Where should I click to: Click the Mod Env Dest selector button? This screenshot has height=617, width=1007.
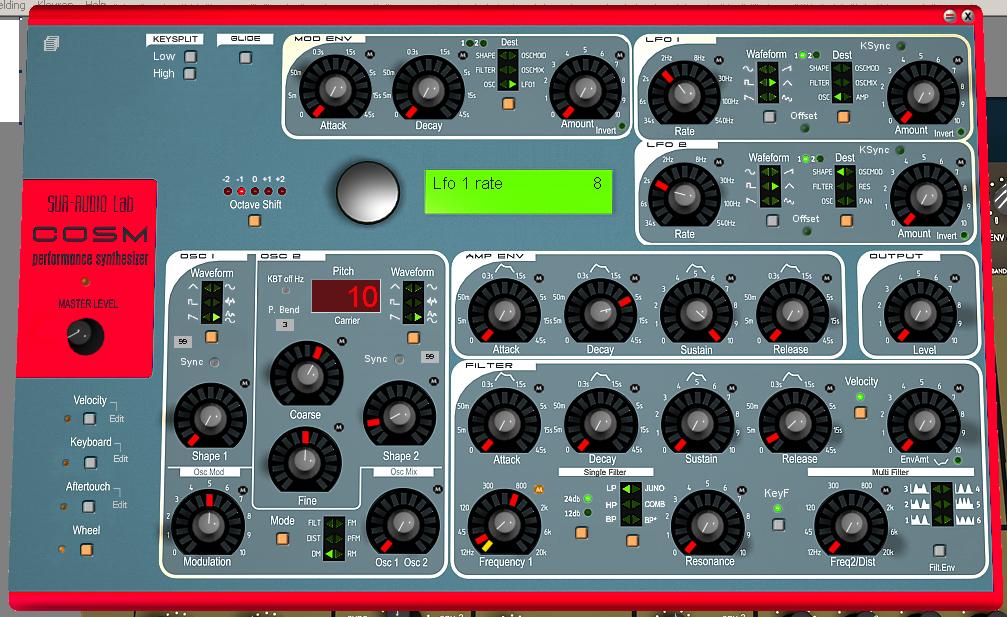click(509, 103)
